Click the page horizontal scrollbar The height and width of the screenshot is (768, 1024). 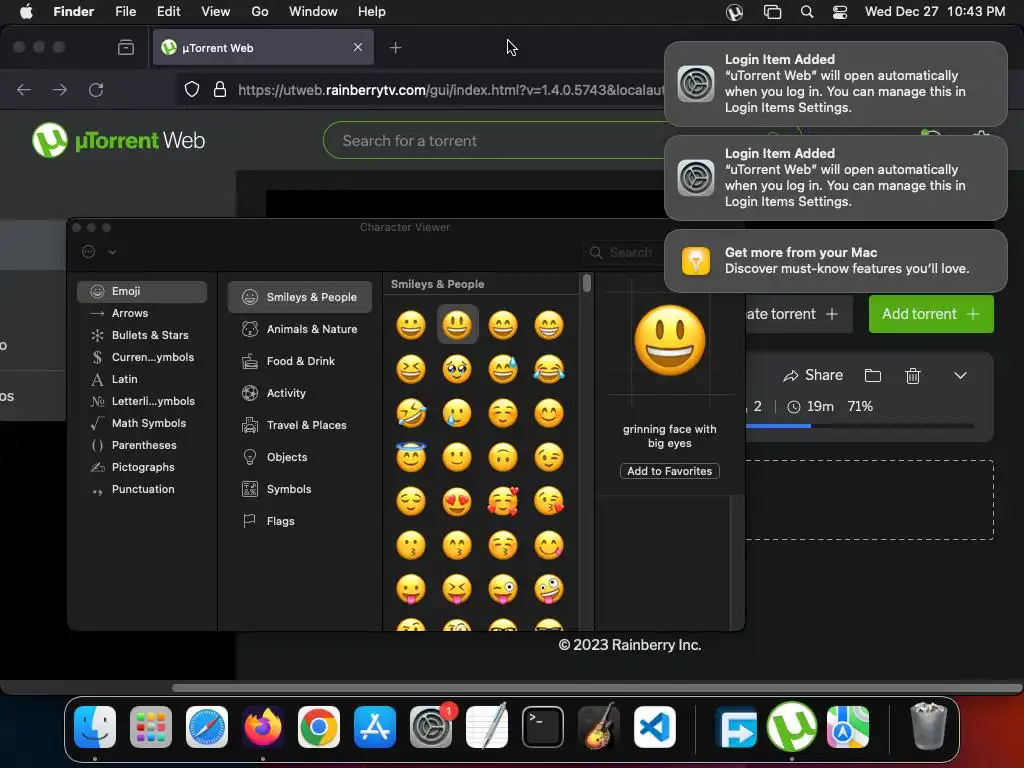pyautogui.click(x=597, y=688)
